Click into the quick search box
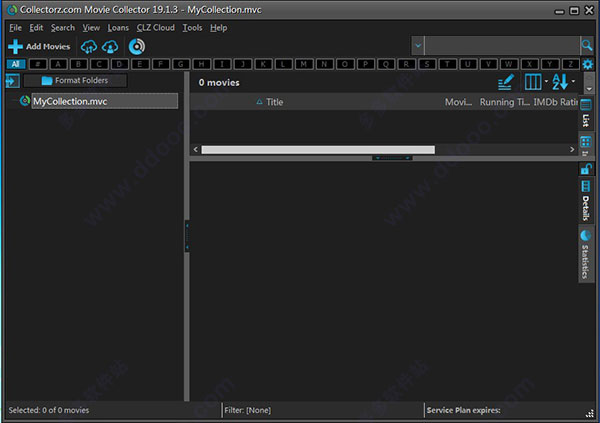Screen dimensions: 600x423 pos(502,46)
